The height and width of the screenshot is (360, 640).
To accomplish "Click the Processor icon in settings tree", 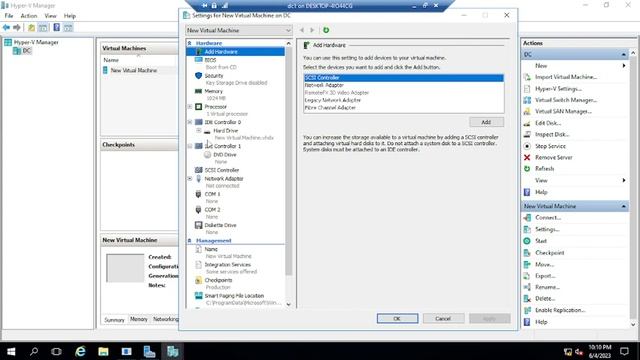I will point(198,107).
